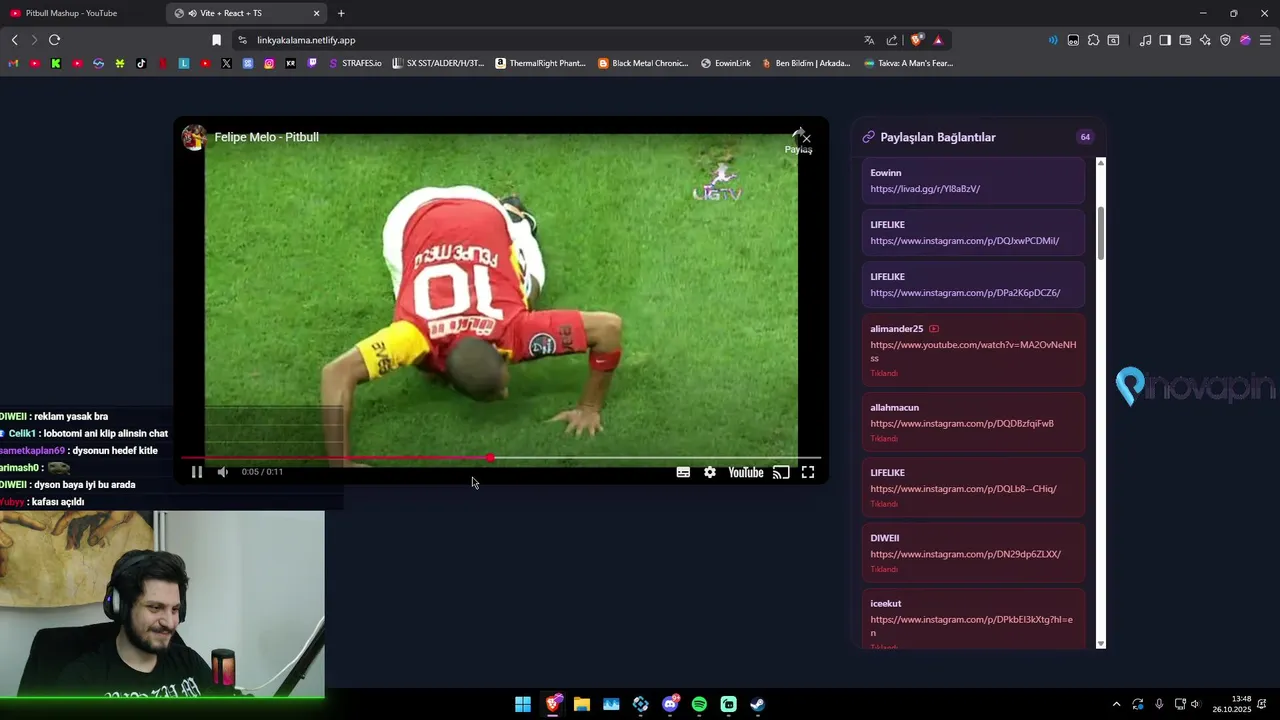The image size is (1280, 720).
Task: Pause the Felipe Melo video
Action: 197,472
